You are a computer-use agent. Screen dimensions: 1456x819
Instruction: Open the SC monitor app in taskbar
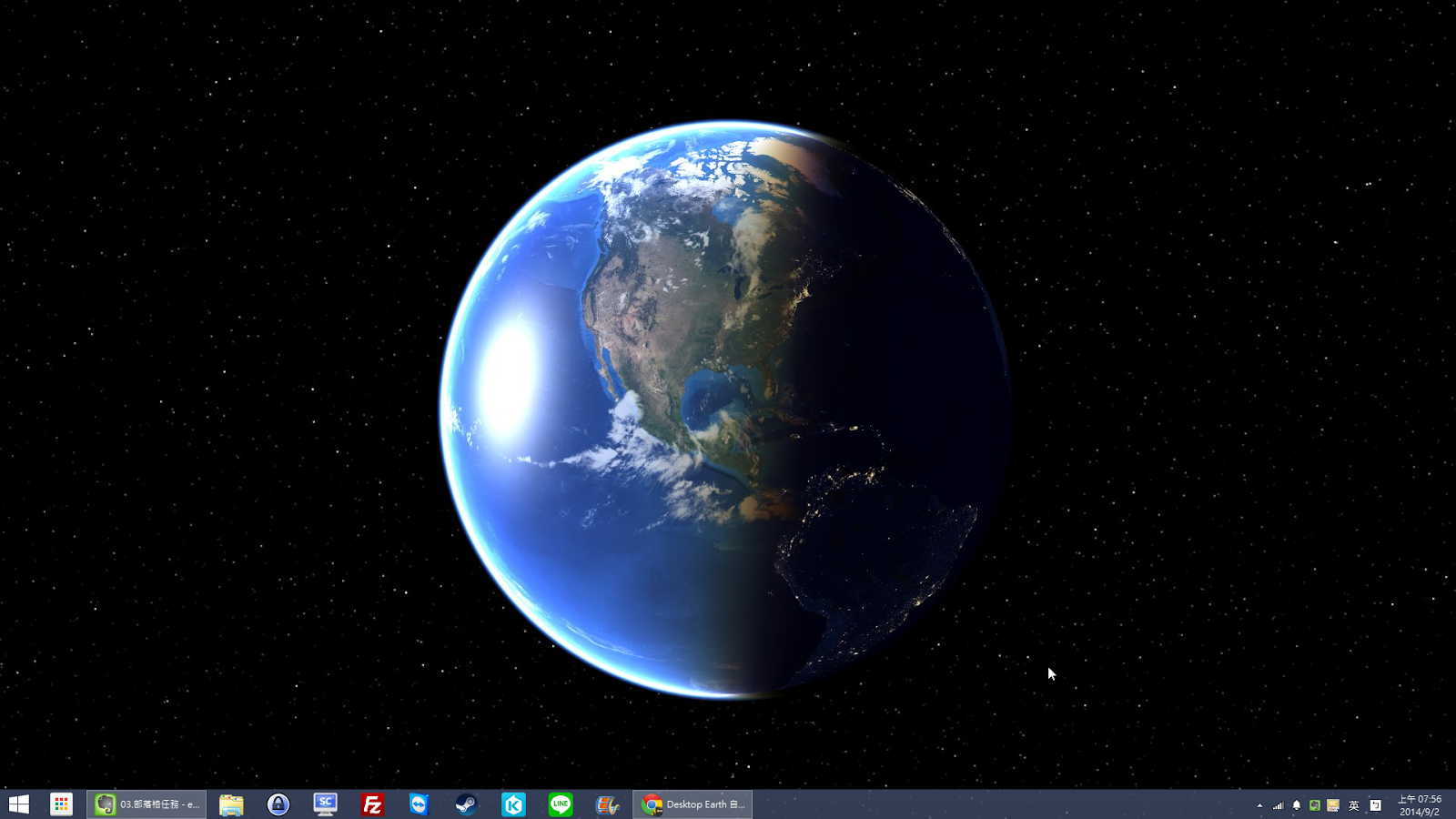pyautogui.click(x=325, y=804)
